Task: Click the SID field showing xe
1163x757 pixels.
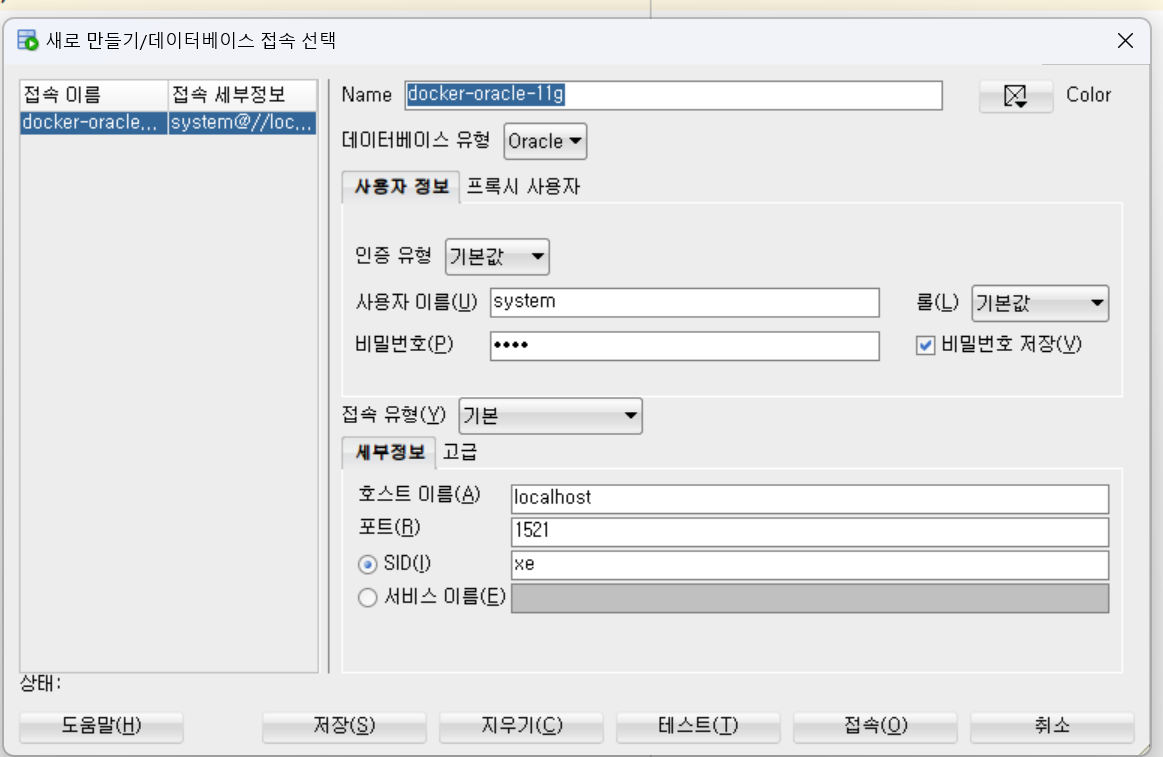Action: [810, 565]
